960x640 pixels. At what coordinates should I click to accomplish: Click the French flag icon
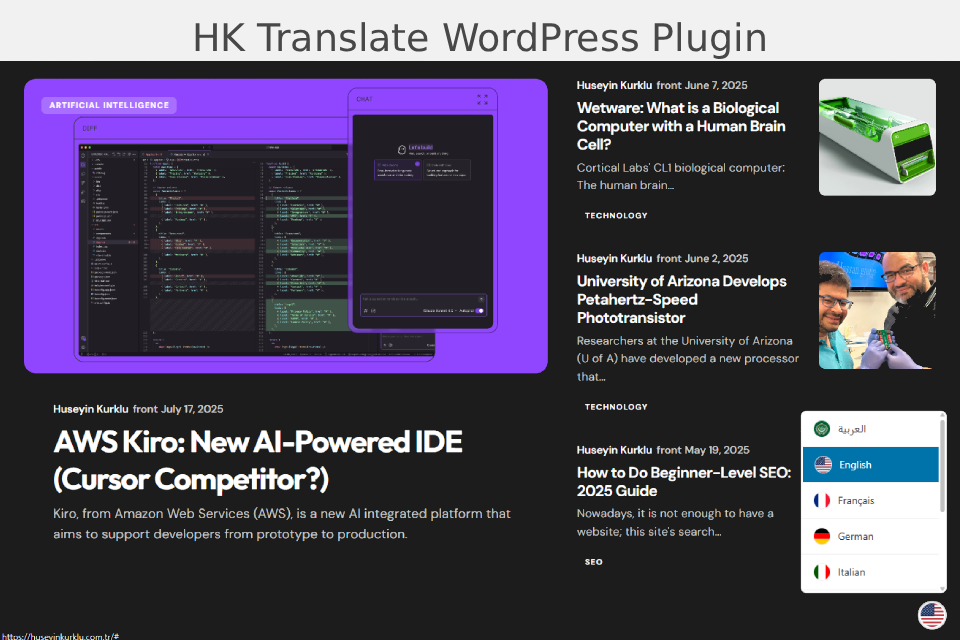(822, 500)
